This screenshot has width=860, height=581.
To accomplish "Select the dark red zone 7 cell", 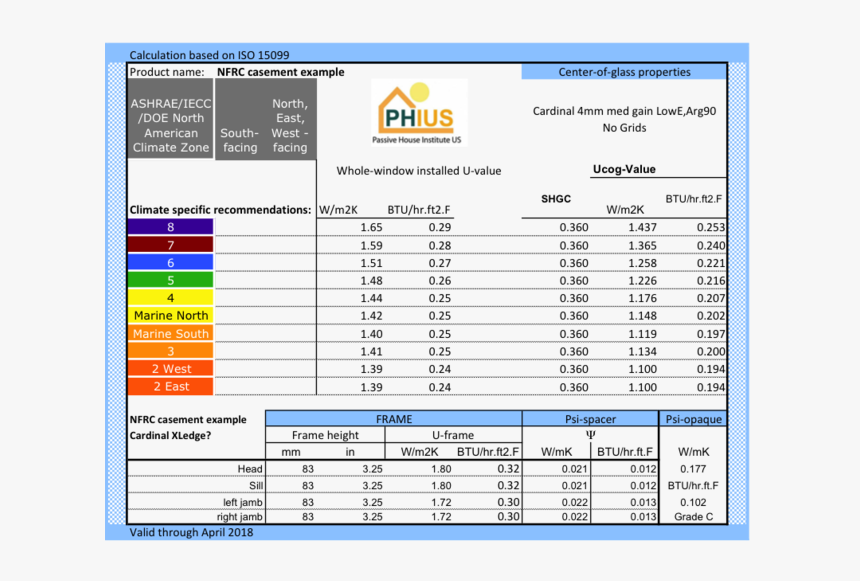I will (171, 245).
